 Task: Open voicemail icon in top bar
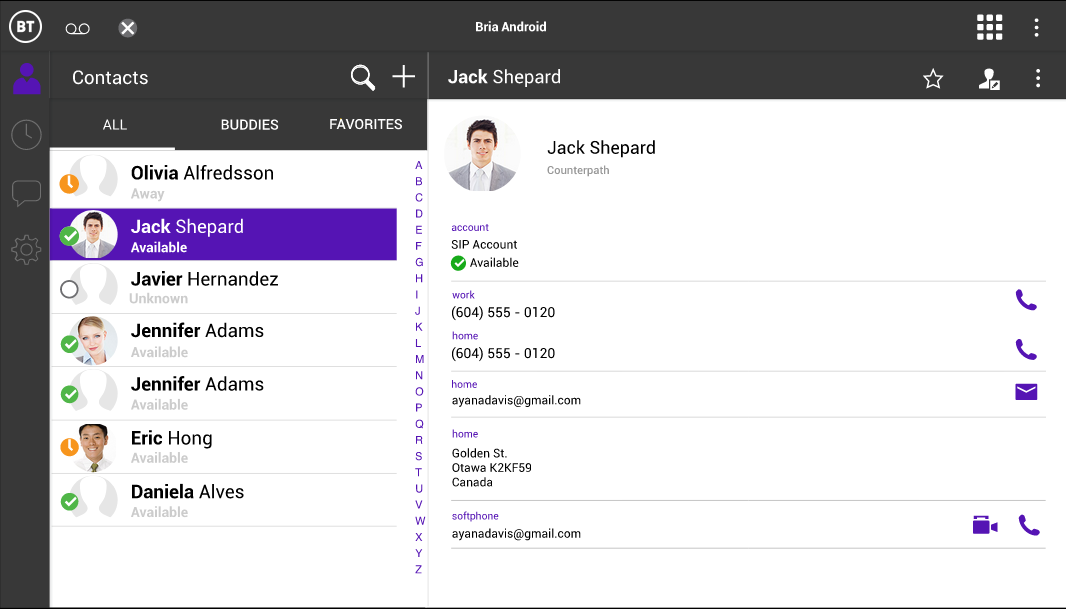click(78, 29)
